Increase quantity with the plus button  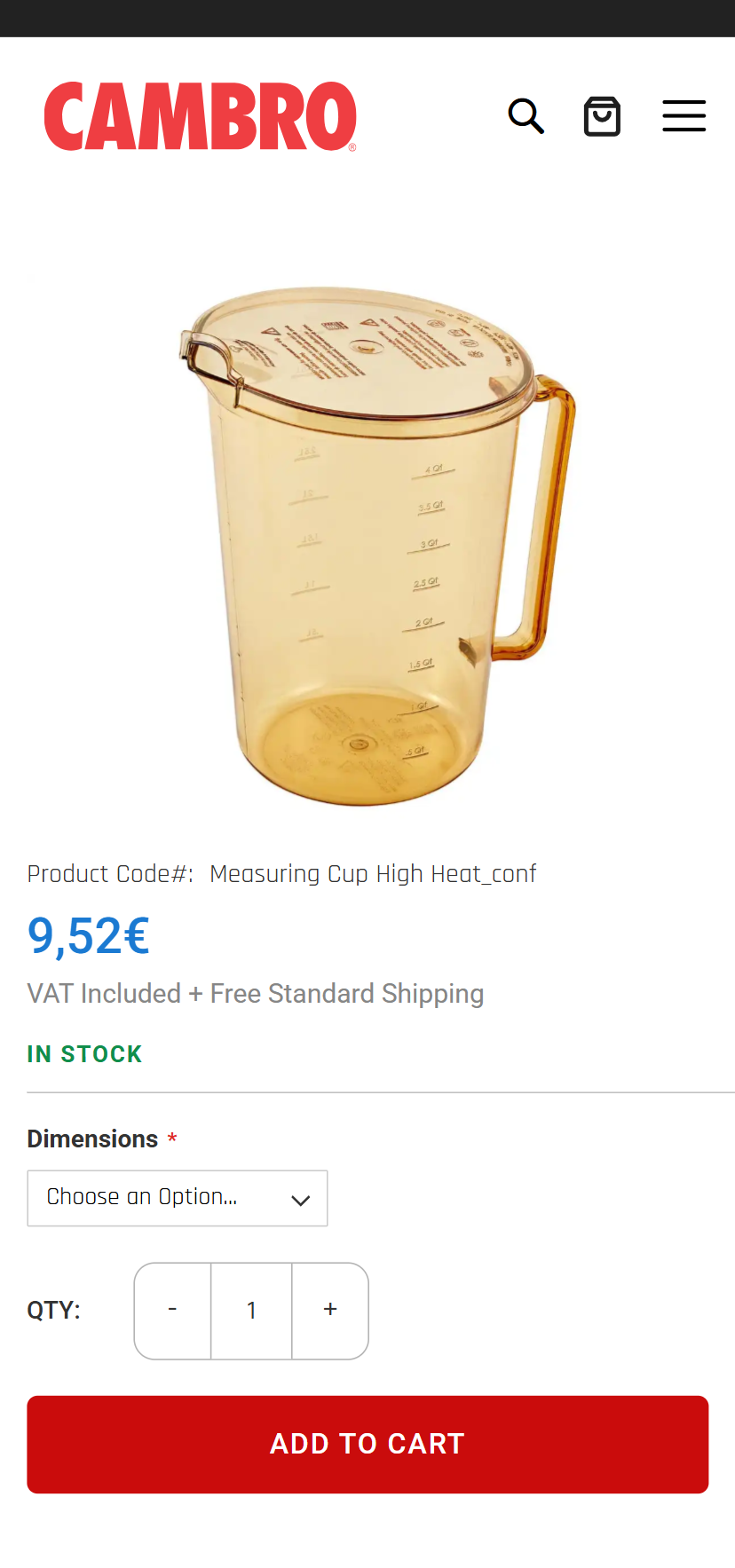330,1311
